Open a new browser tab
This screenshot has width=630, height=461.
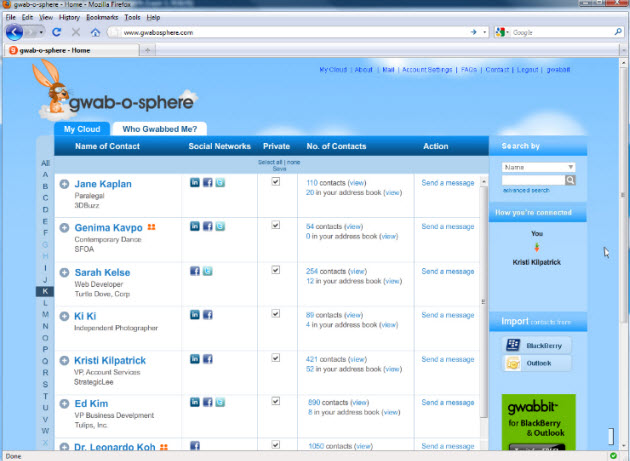coord(147,50)
